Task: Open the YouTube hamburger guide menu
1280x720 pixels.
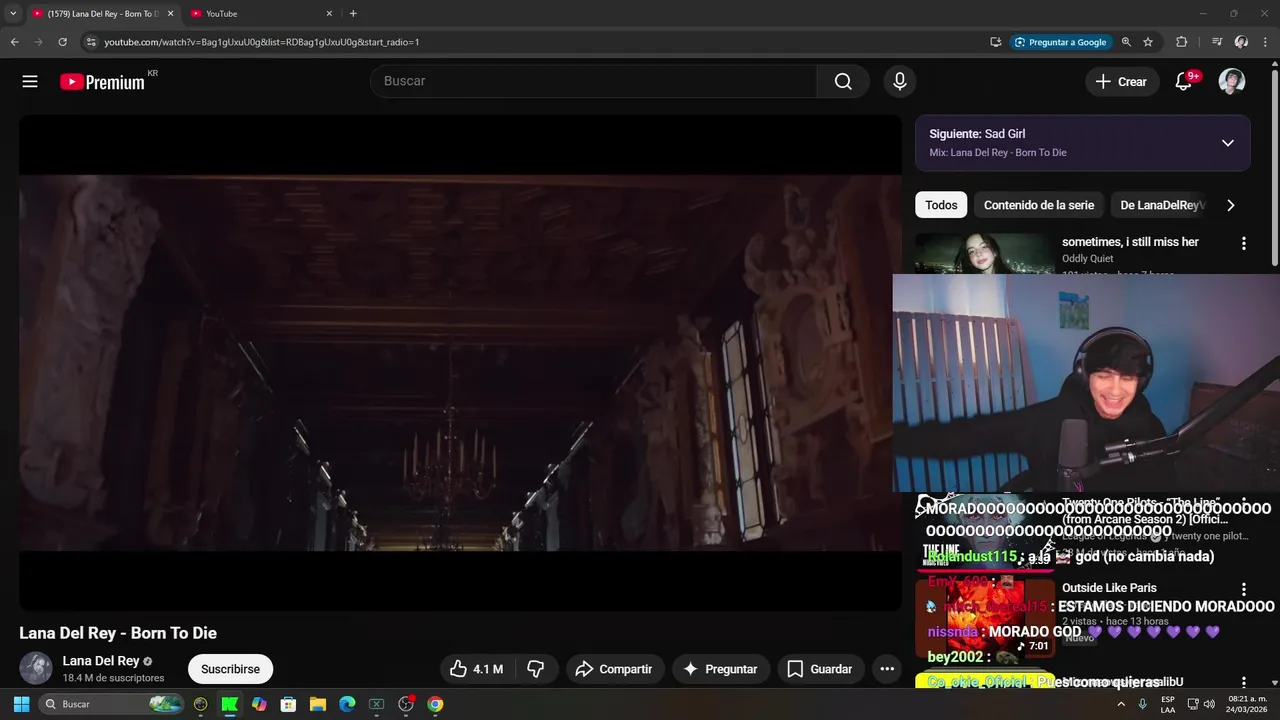Action: pyautogui.click(x=30, y=82)
